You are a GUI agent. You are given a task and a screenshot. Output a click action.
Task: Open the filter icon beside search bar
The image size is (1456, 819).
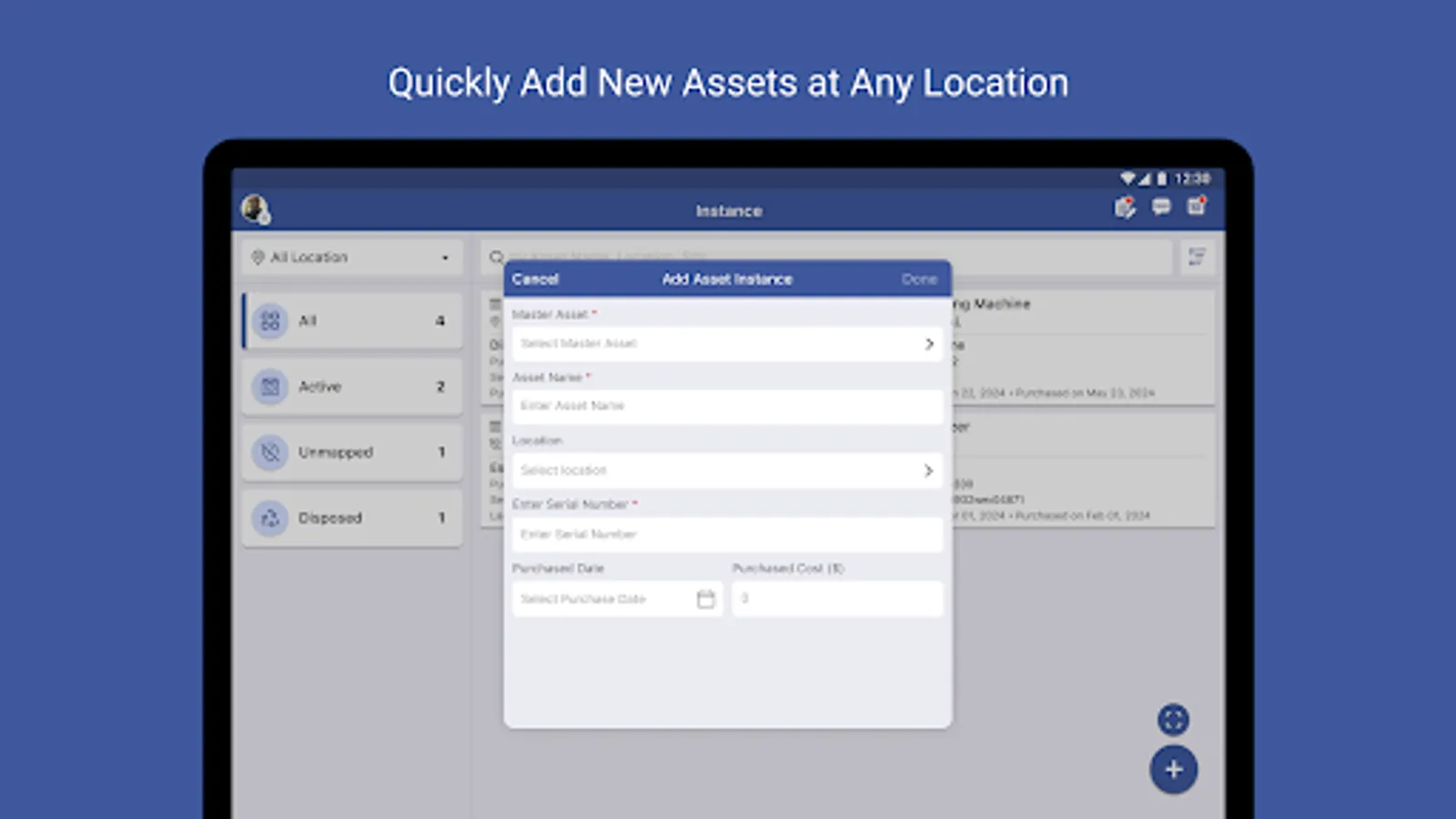click(x=1198, y=257)
